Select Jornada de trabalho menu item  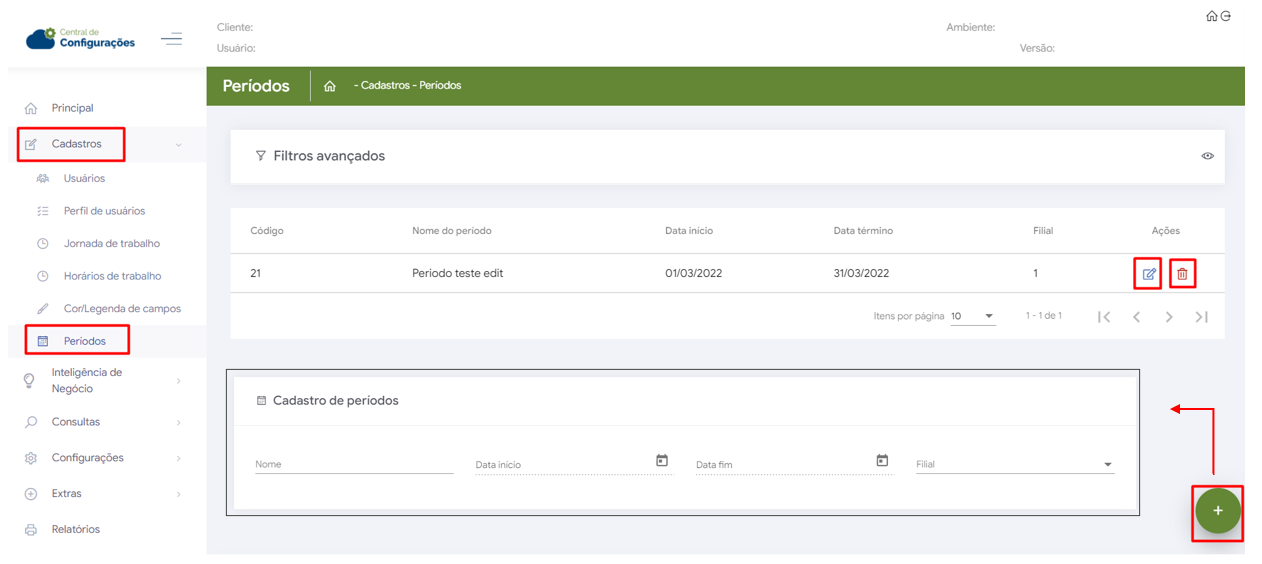(111, 243)
